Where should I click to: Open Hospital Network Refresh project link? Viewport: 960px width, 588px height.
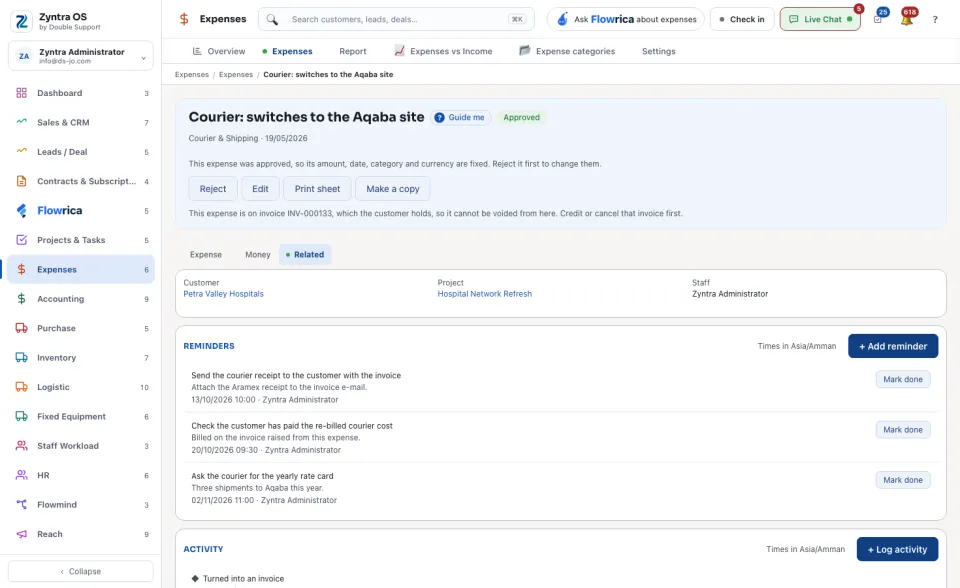pos(485,294)
